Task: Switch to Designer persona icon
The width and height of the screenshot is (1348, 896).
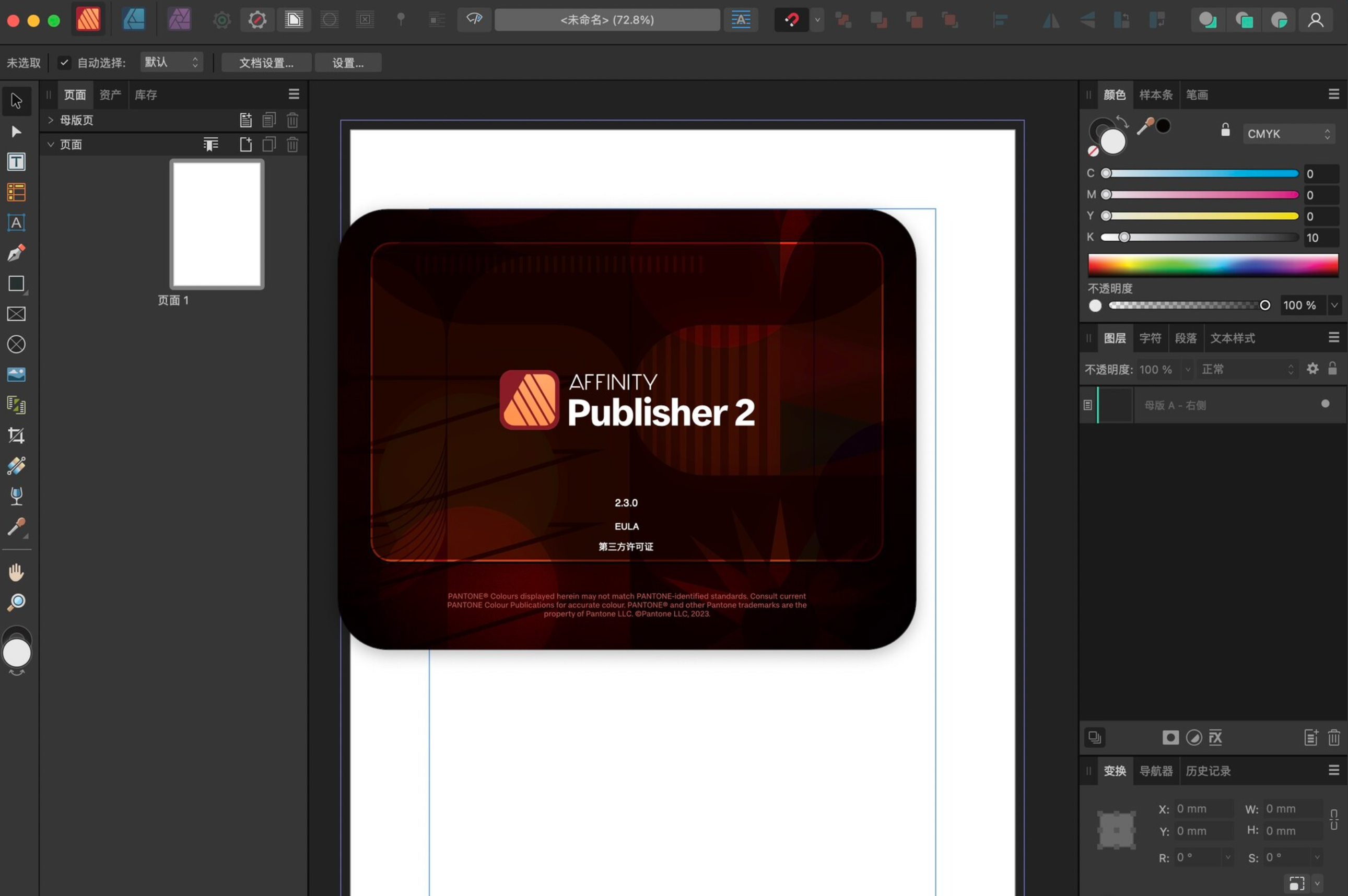Action: coord(134,19)
